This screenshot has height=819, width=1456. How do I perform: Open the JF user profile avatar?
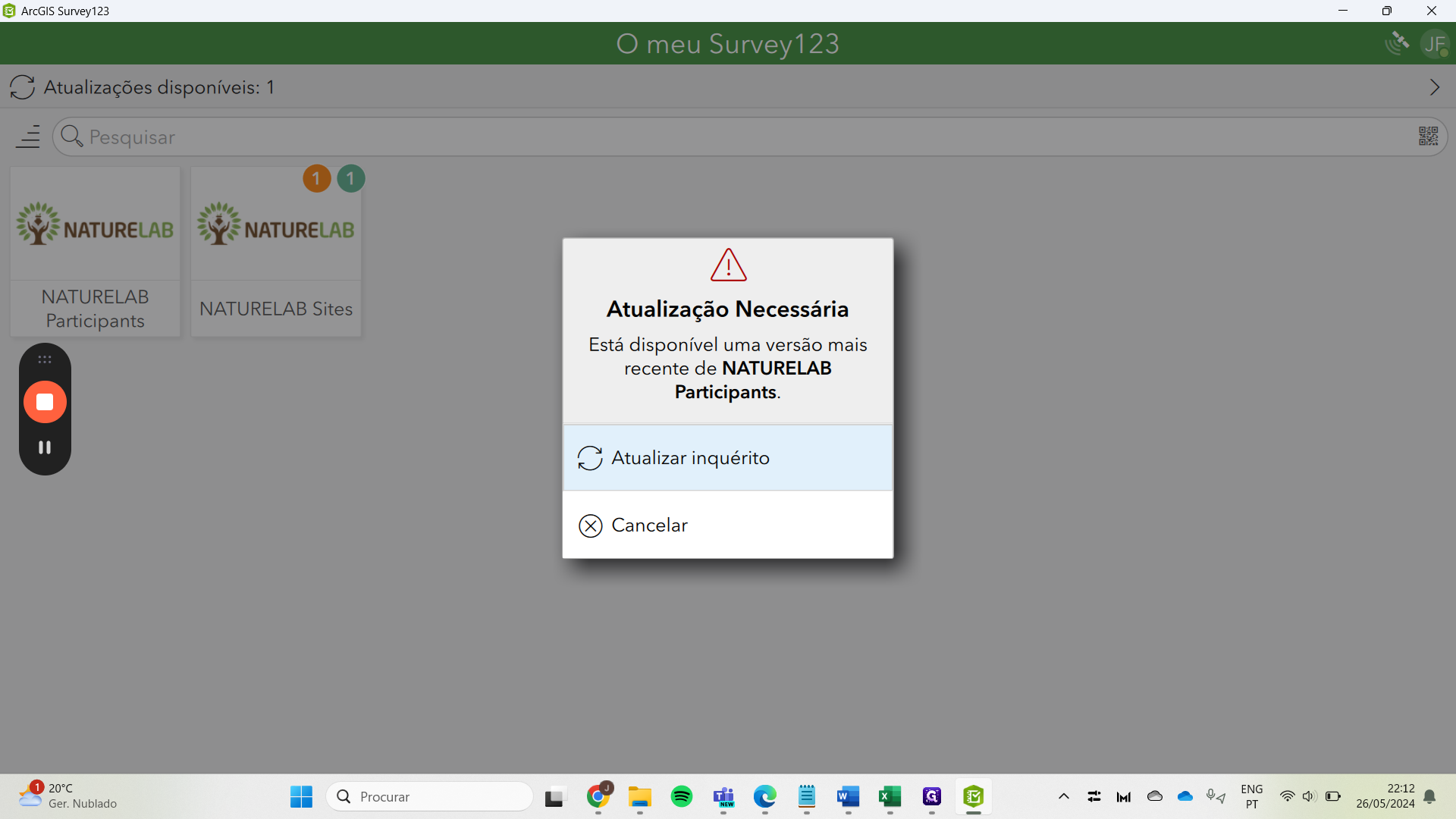pos(1434,43)
